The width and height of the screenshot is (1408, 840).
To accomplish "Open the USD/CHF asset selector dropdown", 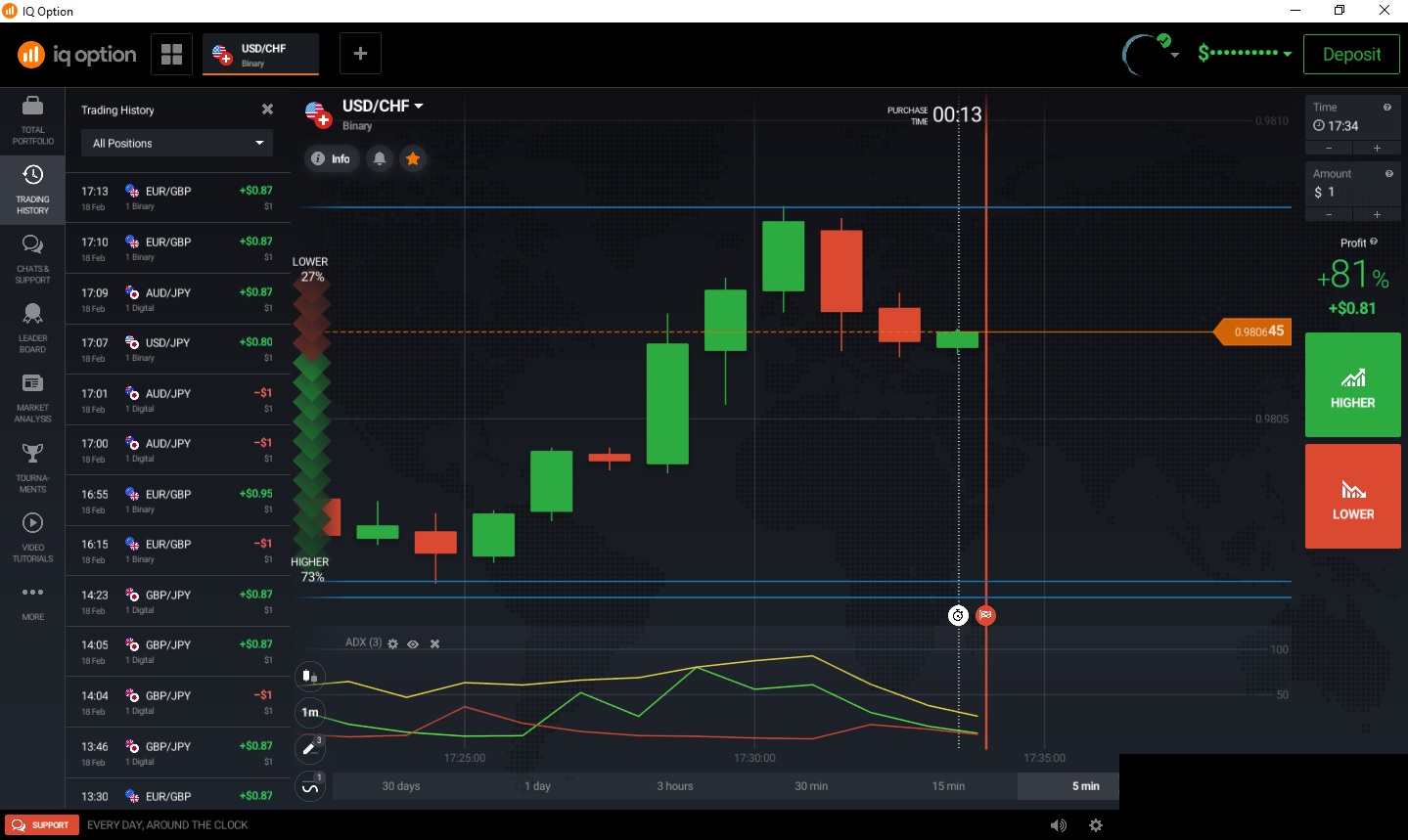I will 383,106.
